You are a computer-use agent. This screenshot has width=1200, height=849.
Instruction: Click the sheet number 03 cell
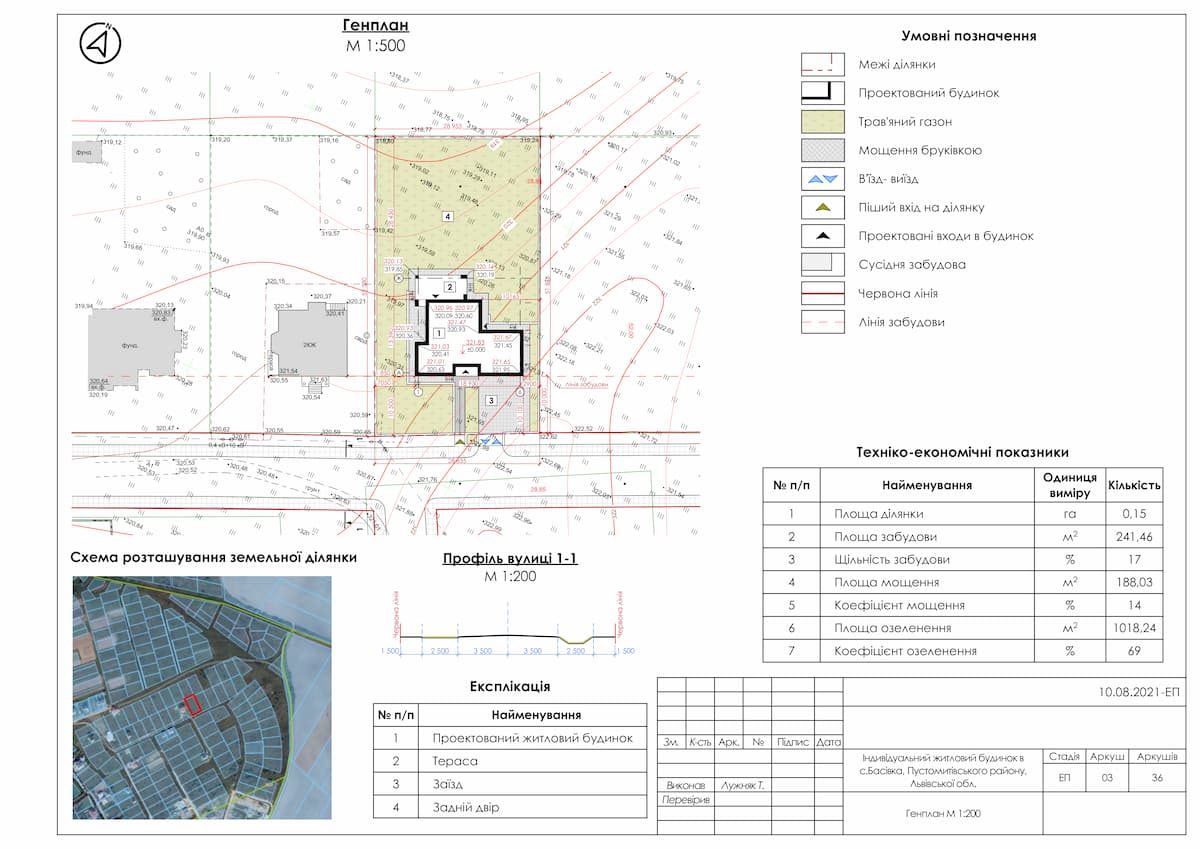coord(1107,778)
